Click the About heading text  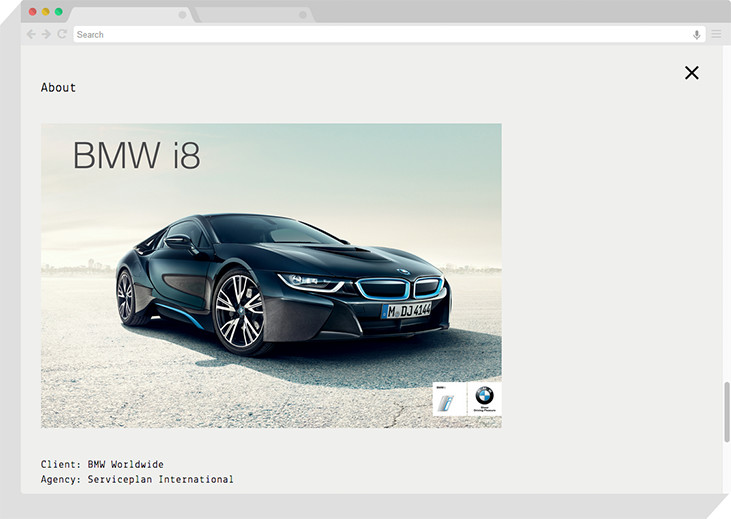pyautogui.click(x=58, y=87)
